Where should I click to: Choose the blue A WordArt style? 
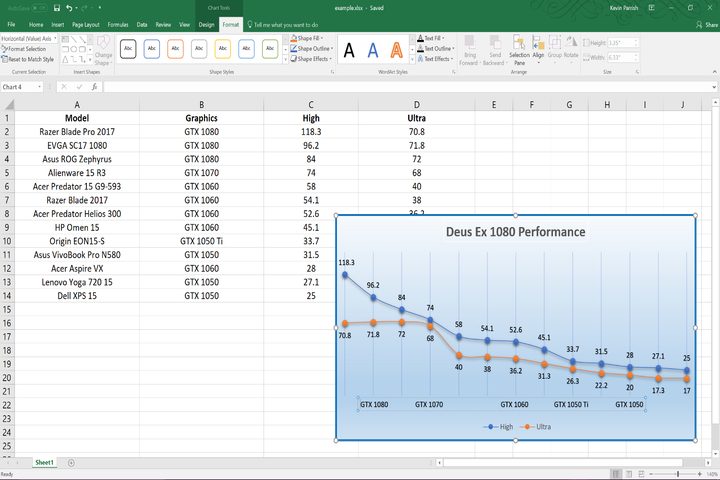click(x=373, y=50)
